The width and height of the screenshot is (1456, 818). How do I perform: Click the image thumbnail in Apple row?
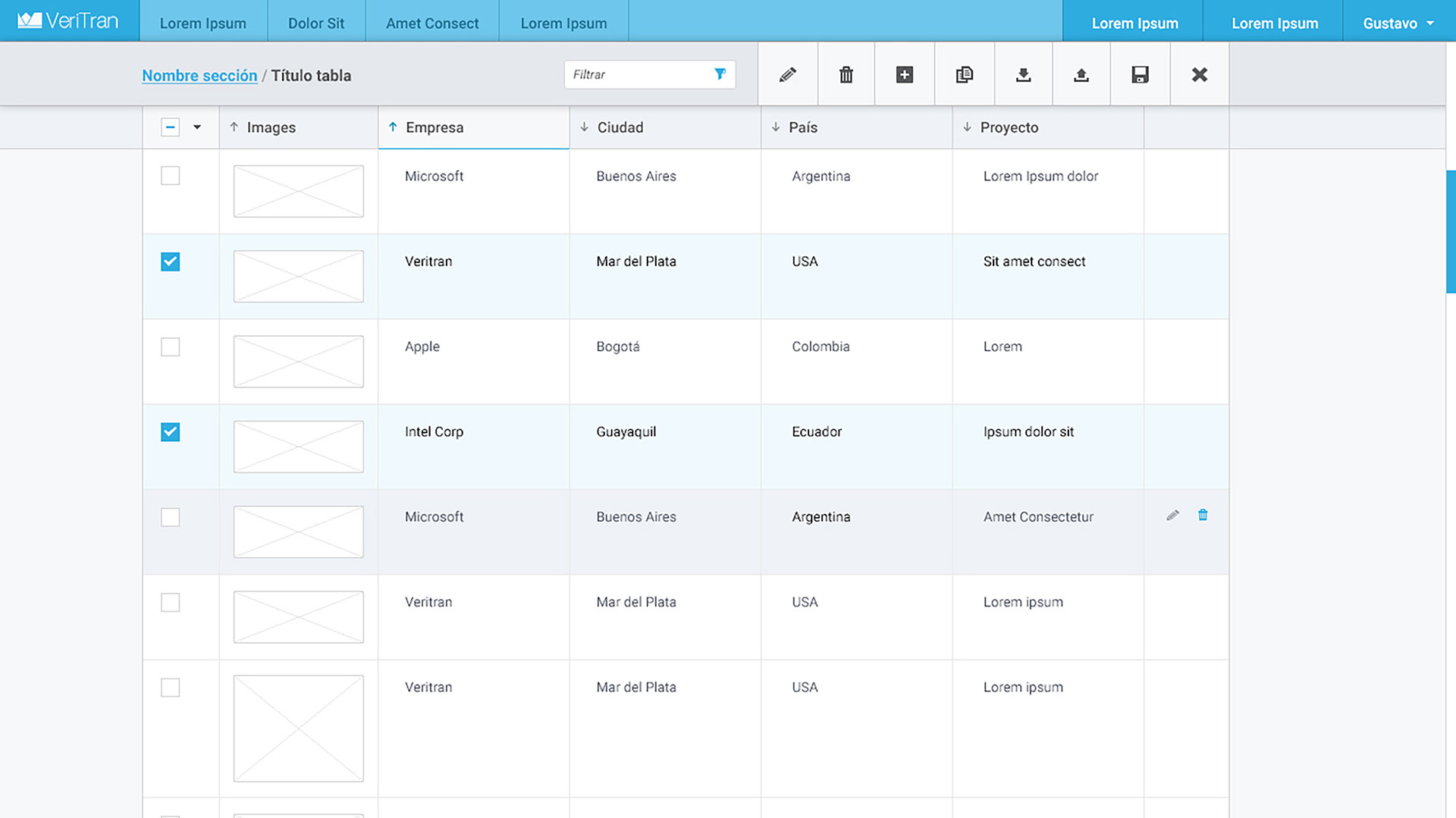click(299, 362)
